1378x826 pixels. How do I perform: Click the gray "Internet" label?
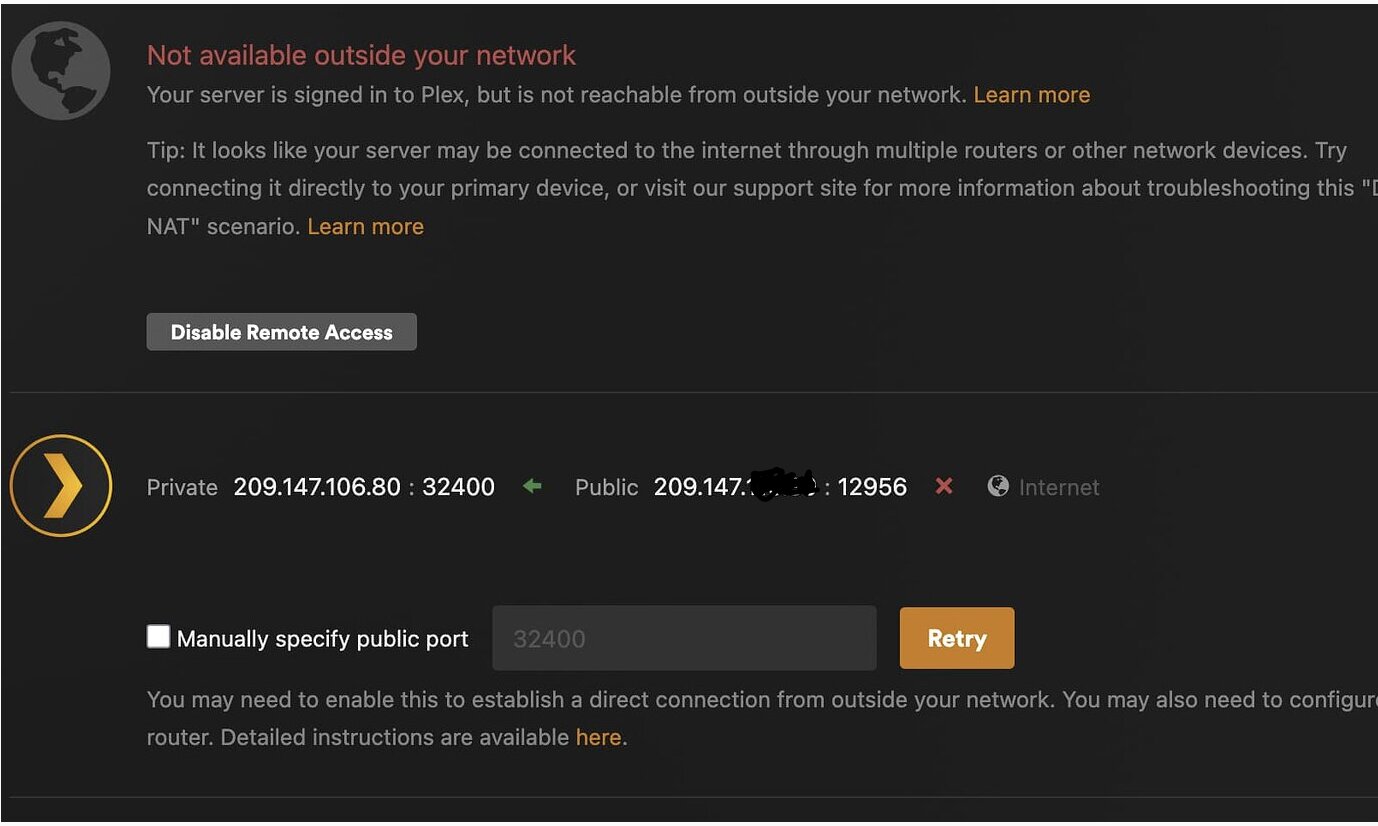tap(1059, 488)
